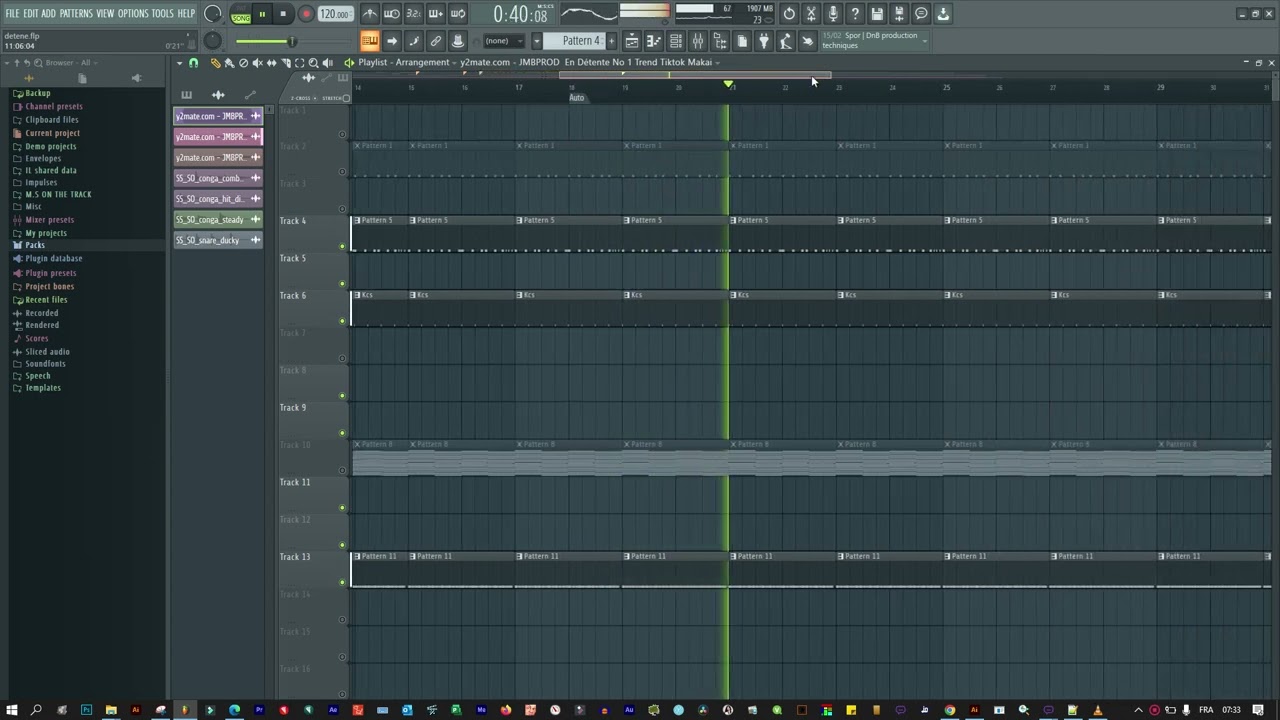
Task: Mute Track 11 using its green dot
Action: (342, 508)
